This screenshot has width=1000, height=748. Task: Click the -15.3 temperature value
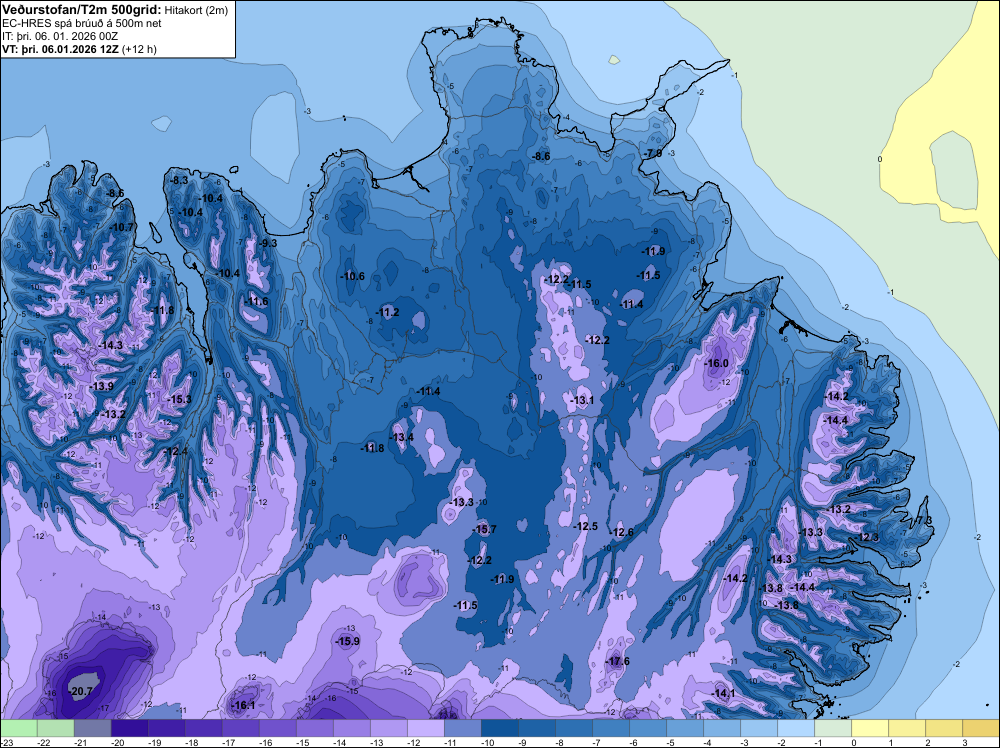(x=179, y=399)
